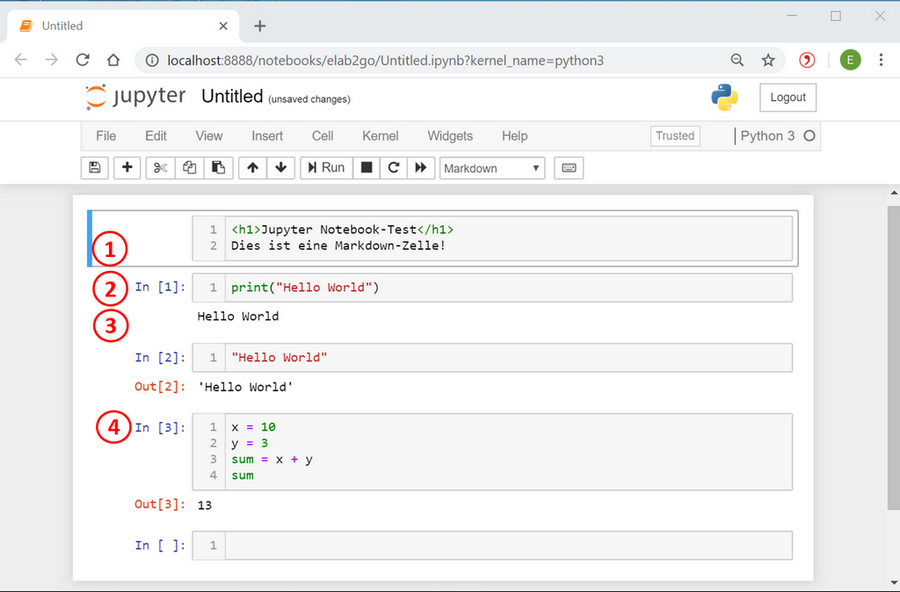Click the Python 3 kernel name
Viewport: 900px width, 592px height.
coord(767,136)
